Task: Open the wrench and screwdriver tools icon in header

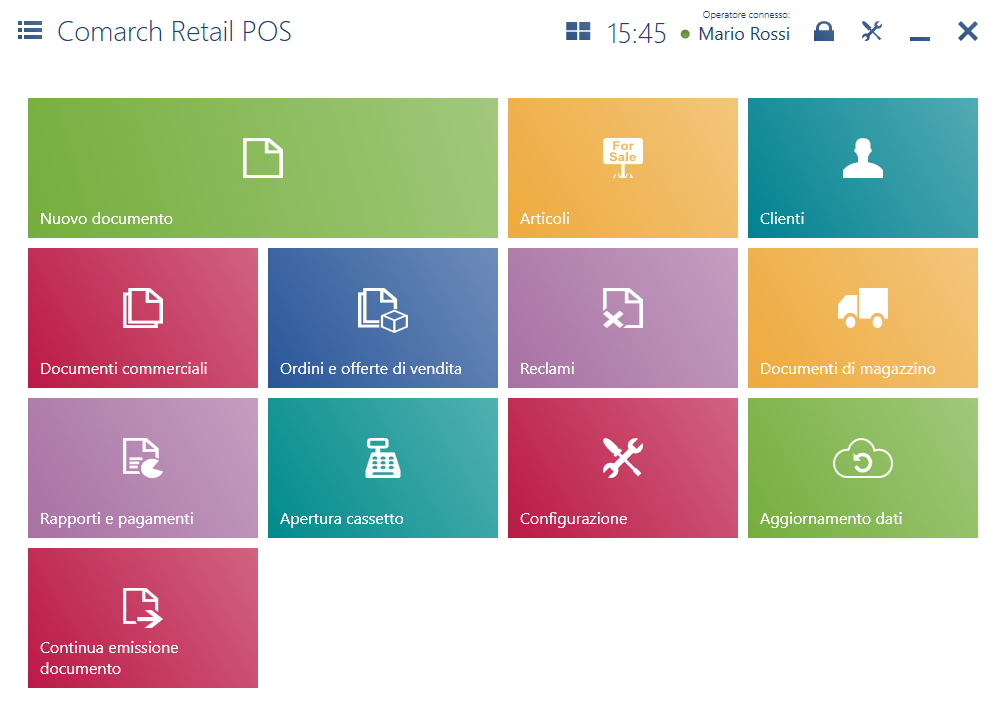Action: (871, 31)
